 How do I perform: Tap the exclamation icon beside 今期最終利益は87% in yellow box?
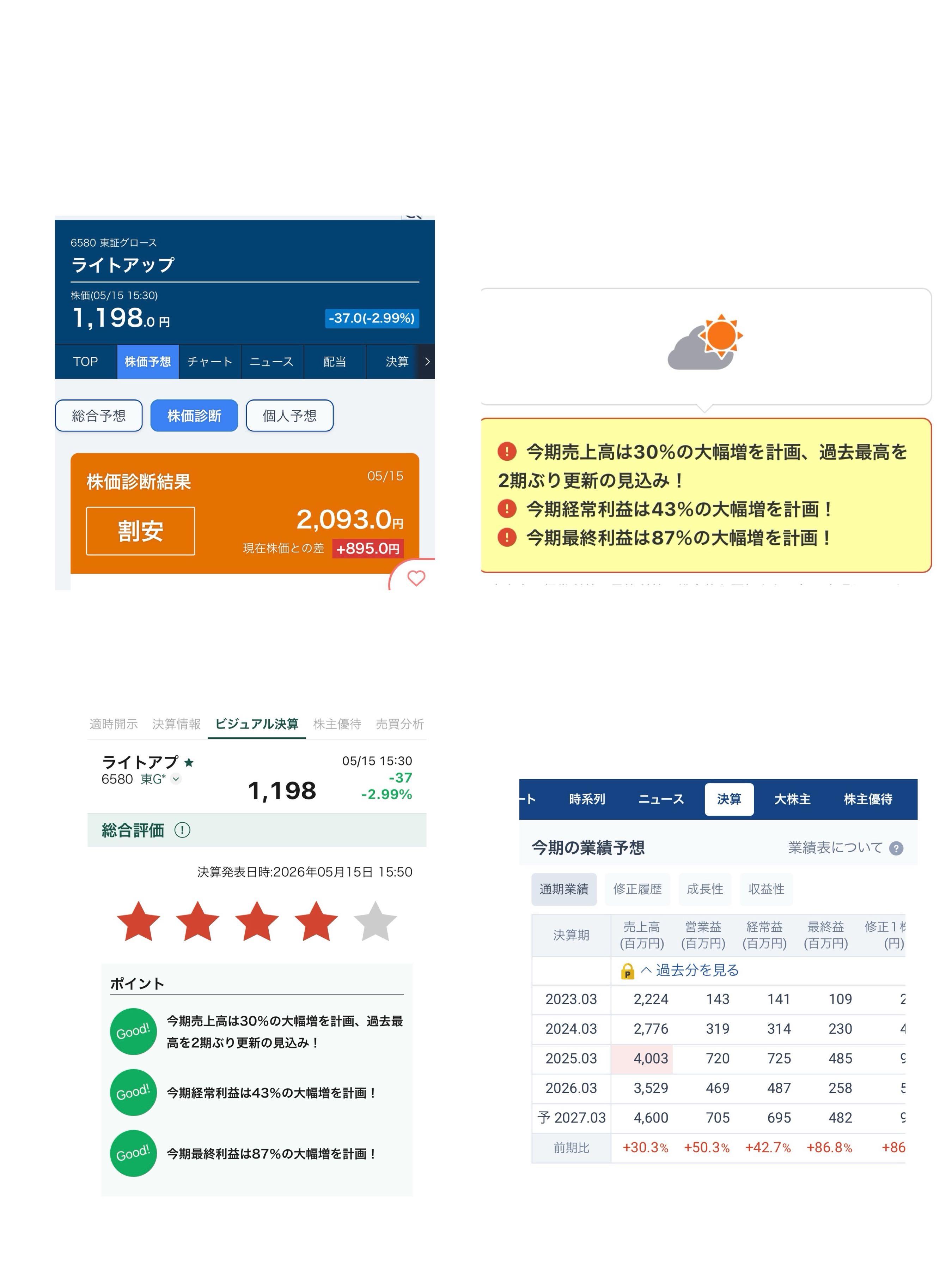pos(507,537)
